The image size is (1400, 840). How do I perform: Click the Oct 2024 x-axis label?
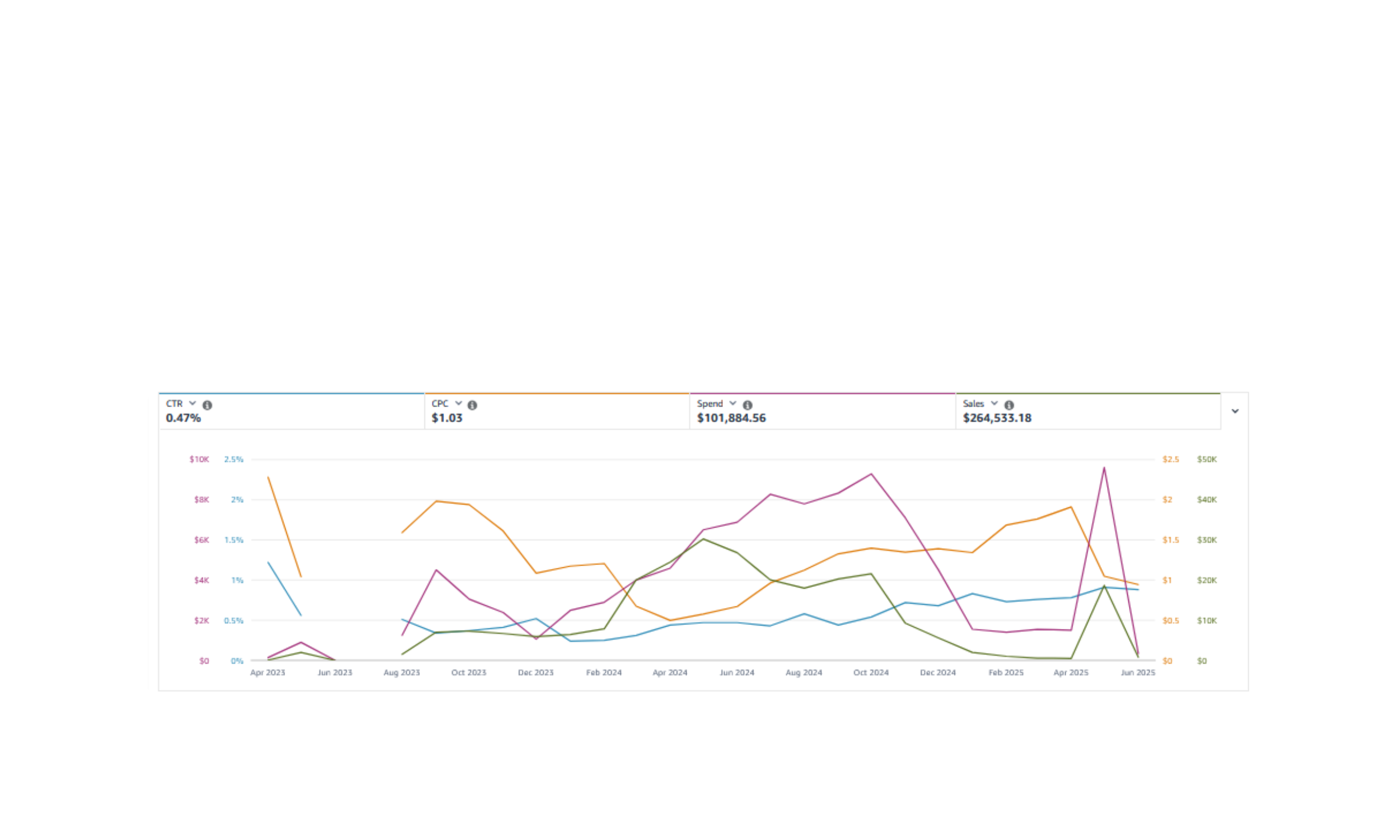coord(870,673)
